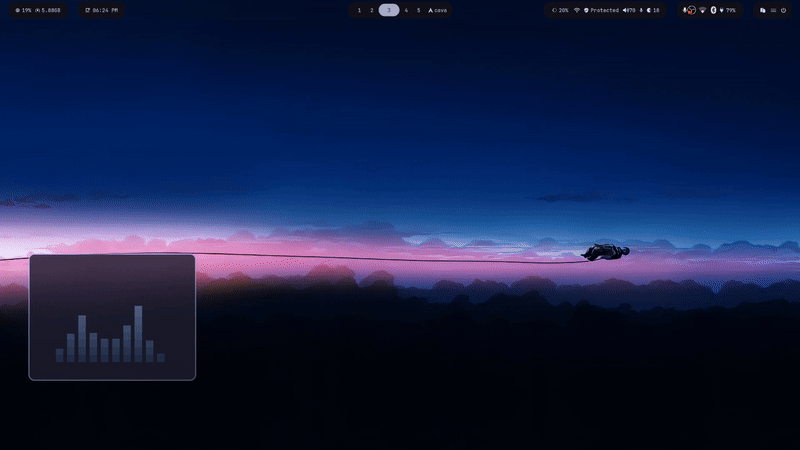This screenshot has width=800, height=450.
Task: Open the battery 79% indicator
Action: coord(728,10)
